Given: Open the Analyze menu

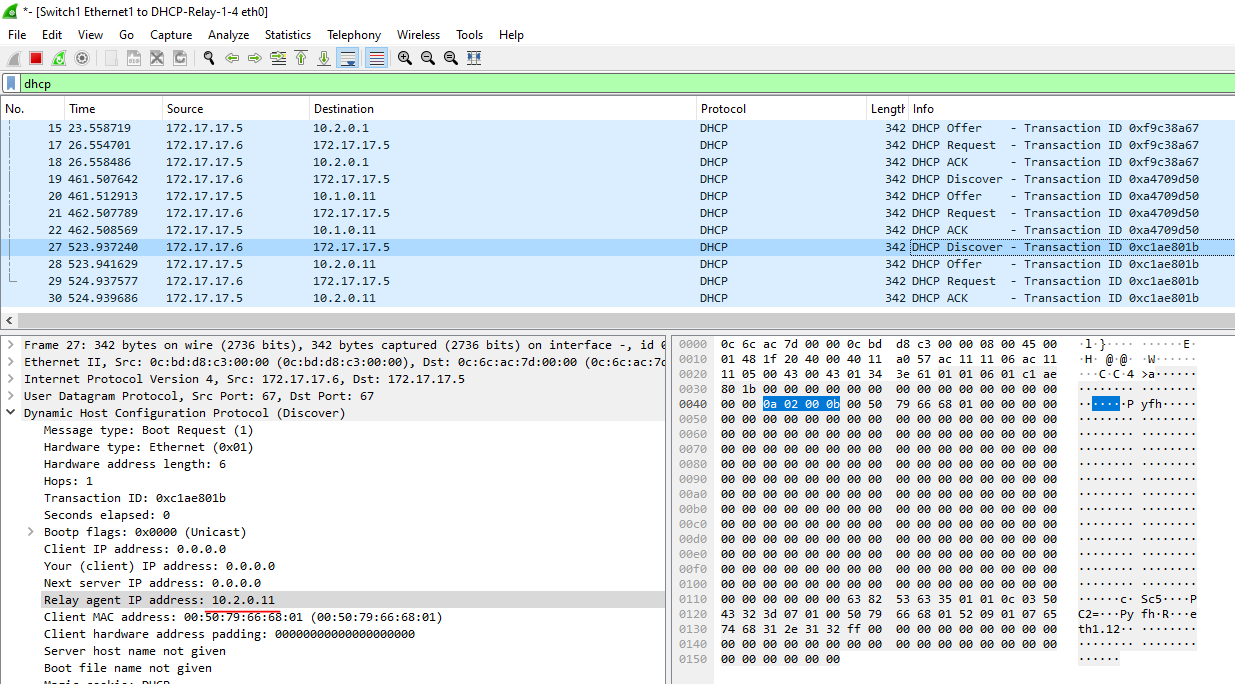Looking at the screenshot, I should (228, 35).
